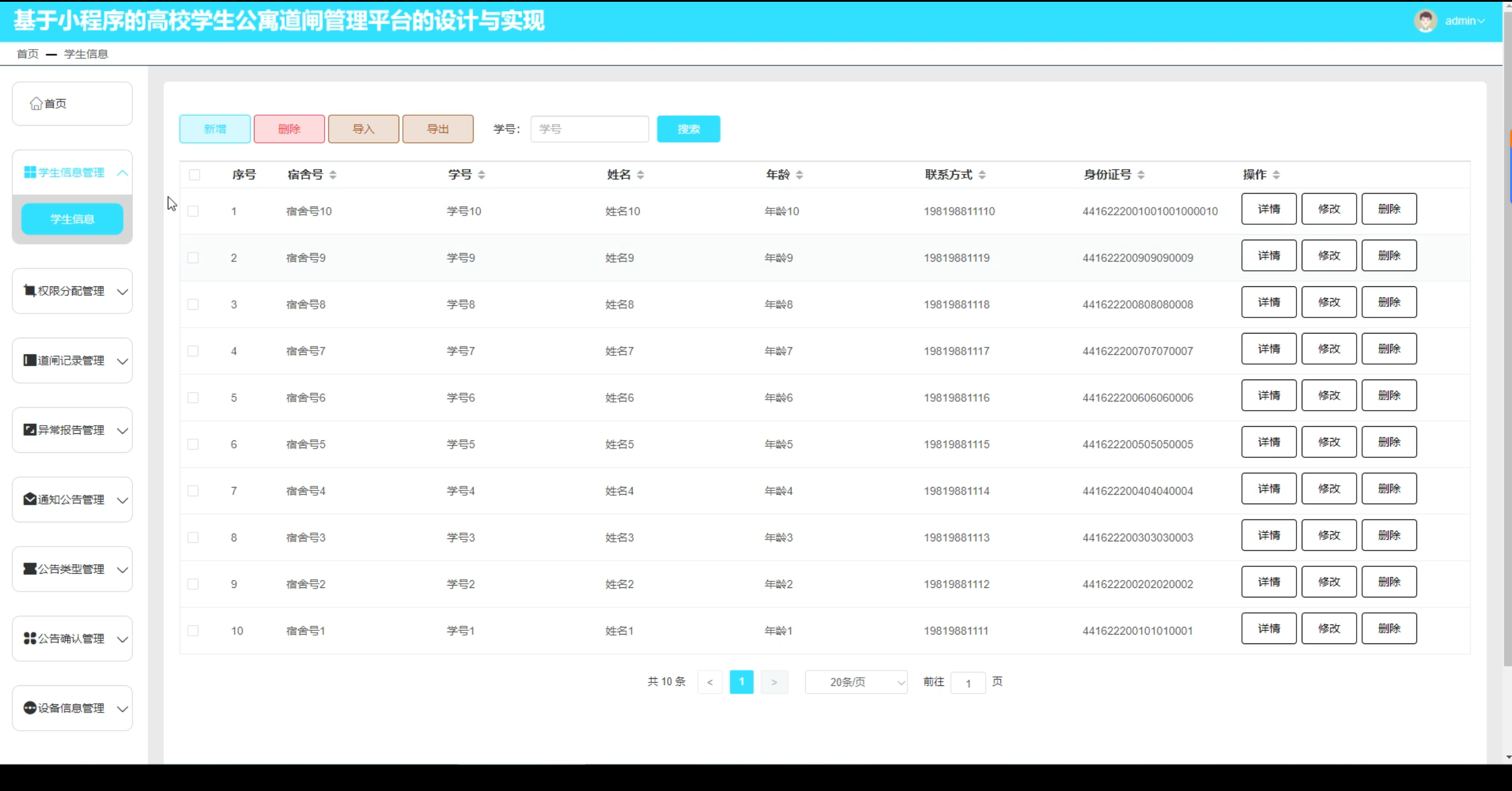The height and width of the screenshot is (791, 1512).
Task: Click the home icon in sidebar
Action: (x=36, y=104)
